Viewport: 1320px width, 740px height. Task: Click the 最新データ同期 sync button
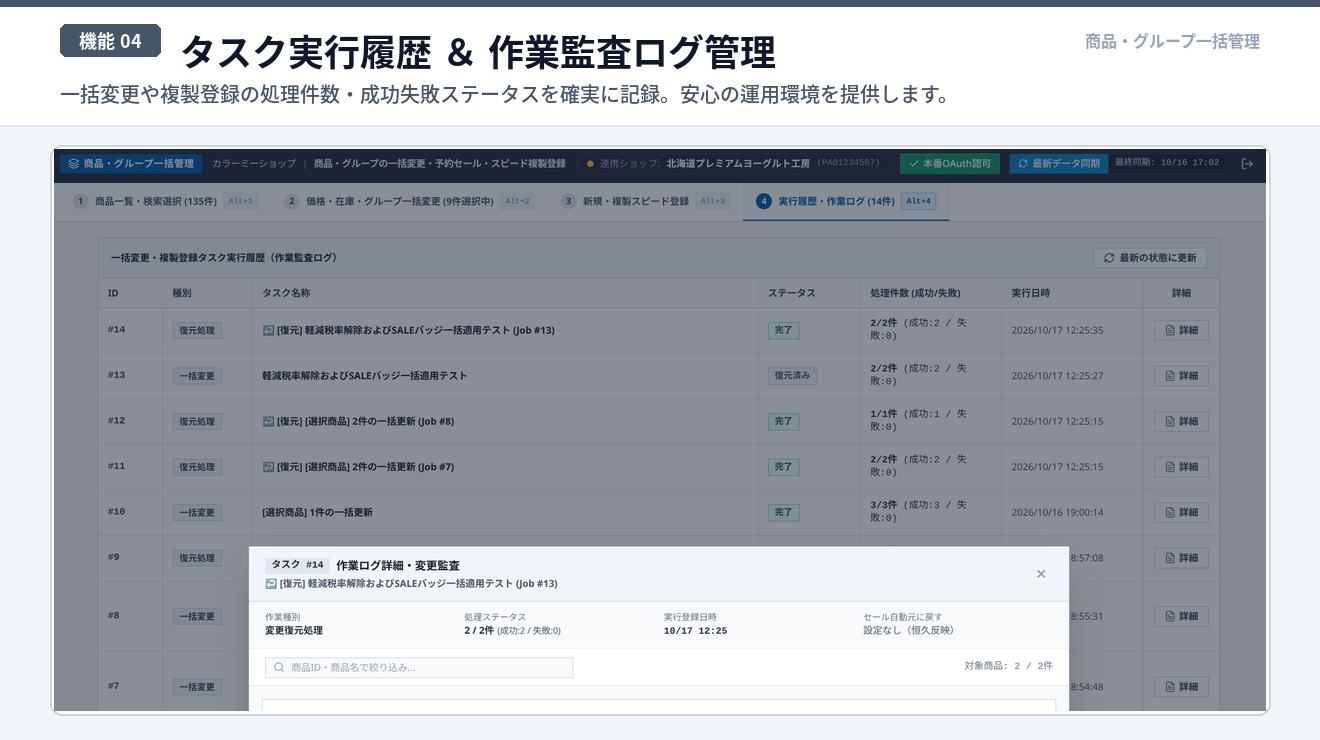[x=1059, y=163]
